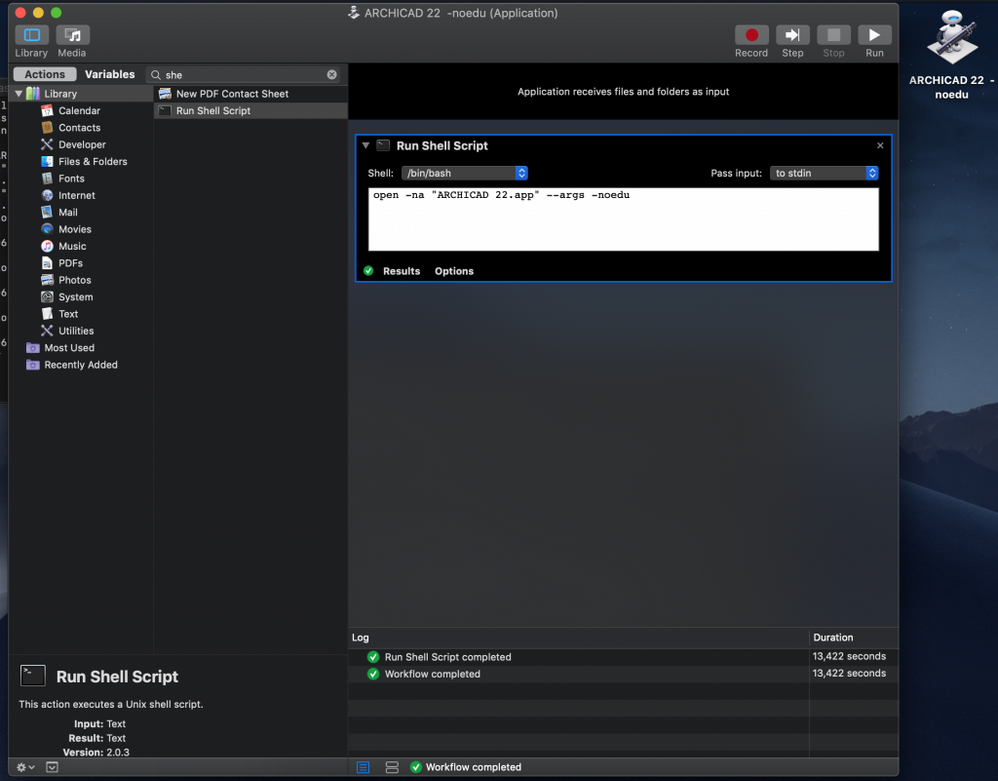Collapse the Library tree disclosure triangle

point(19,94)
